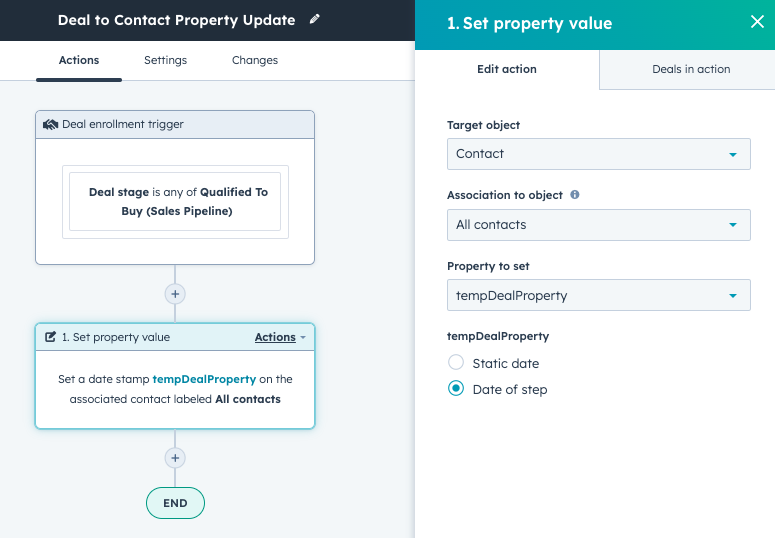Close the Set property value panel
The height and width of the screenshot is (538, 775).
[x=757, y=21]
